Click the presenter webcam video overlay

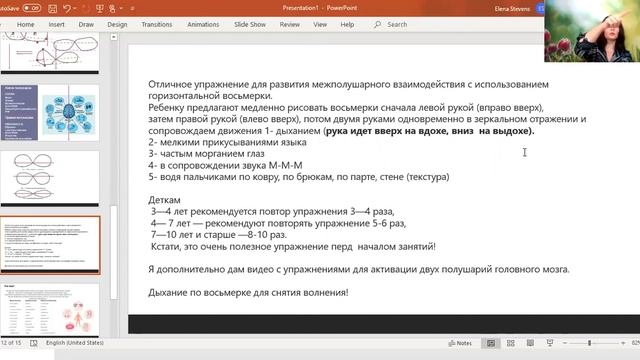[592, 31]
